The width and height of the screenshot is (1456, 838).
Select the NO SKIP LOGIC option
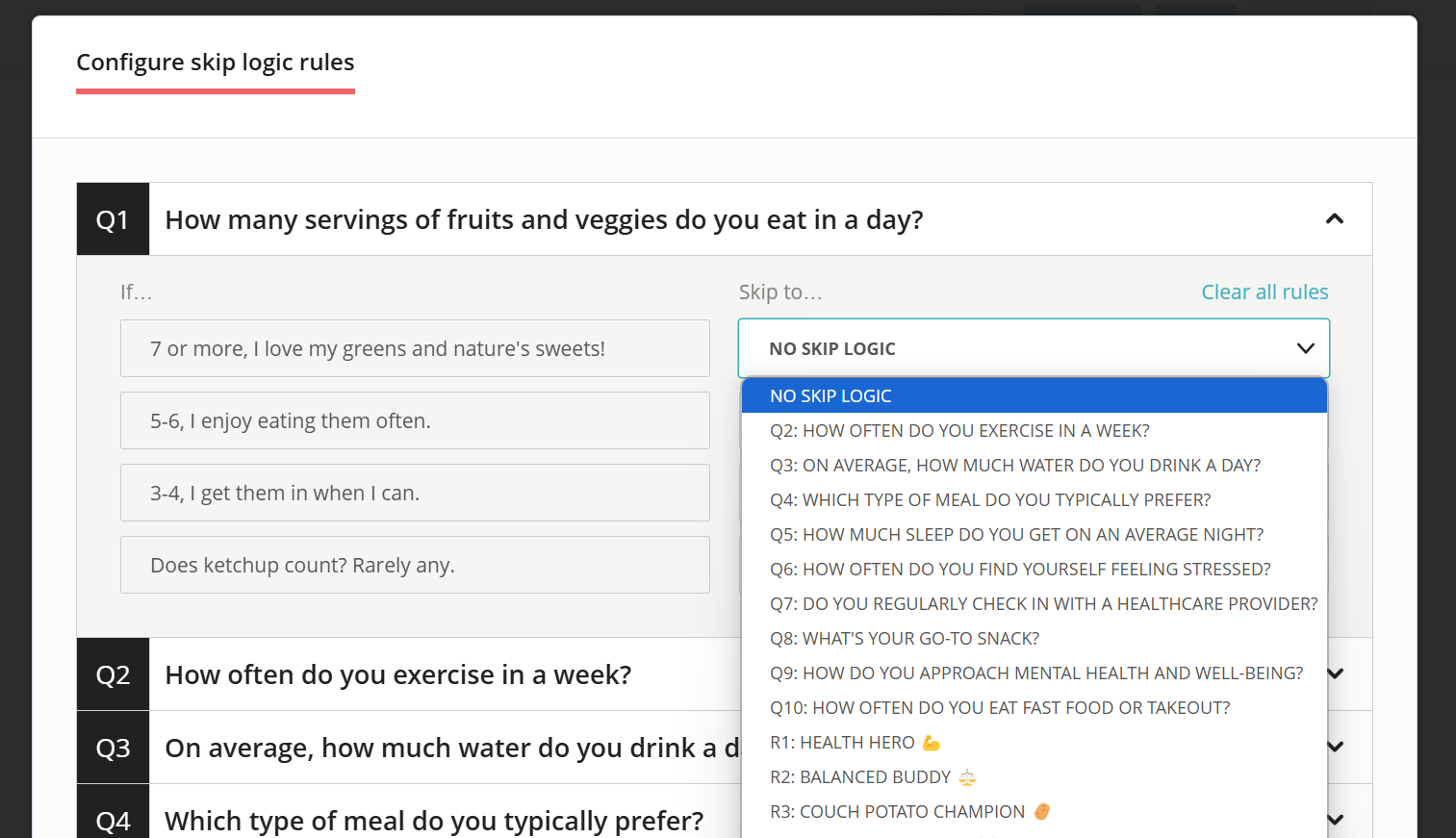point(1034,395)
